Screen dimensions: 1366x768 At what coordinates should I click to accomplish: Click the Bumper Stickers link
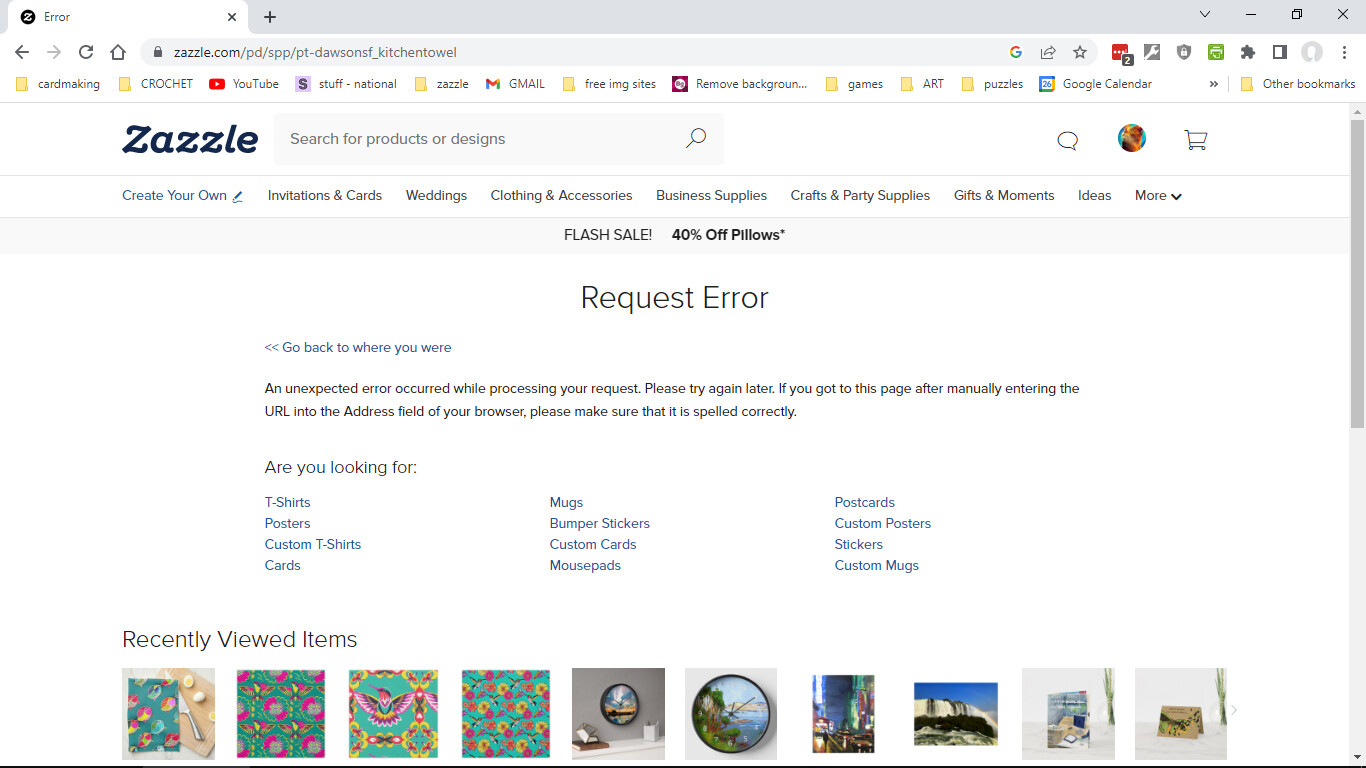pos(600,524)
